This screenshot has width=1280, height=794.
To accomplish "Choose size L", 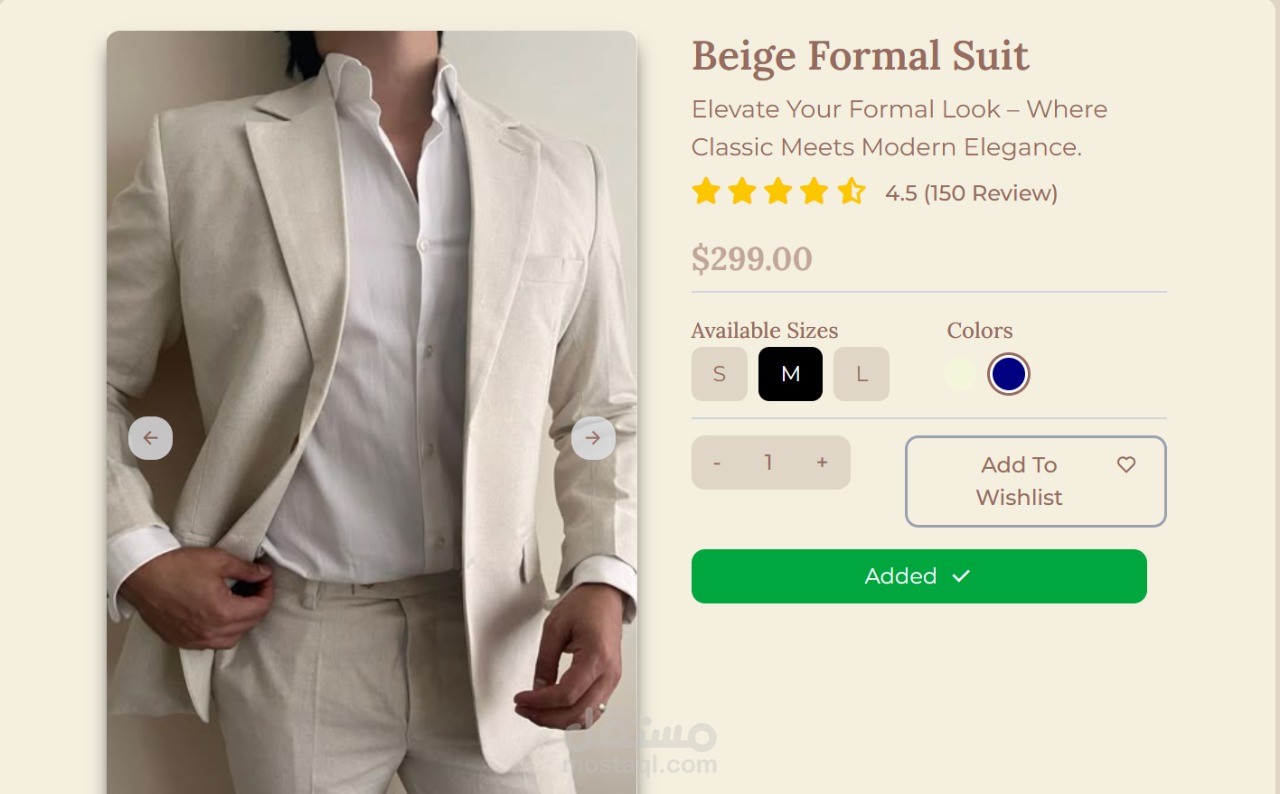I will (861, 374).
